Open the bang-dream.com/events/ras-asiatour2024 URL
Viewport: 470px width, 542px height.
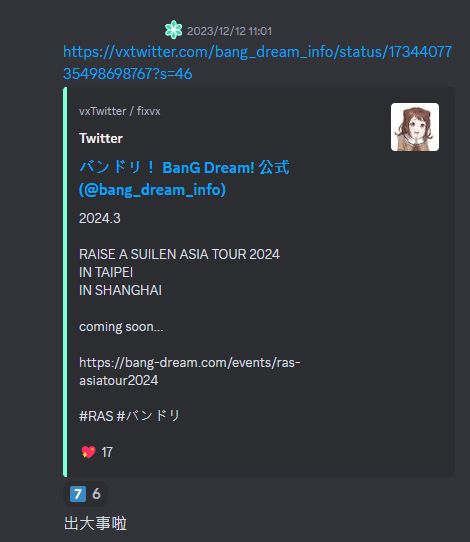tap(190, 372)
